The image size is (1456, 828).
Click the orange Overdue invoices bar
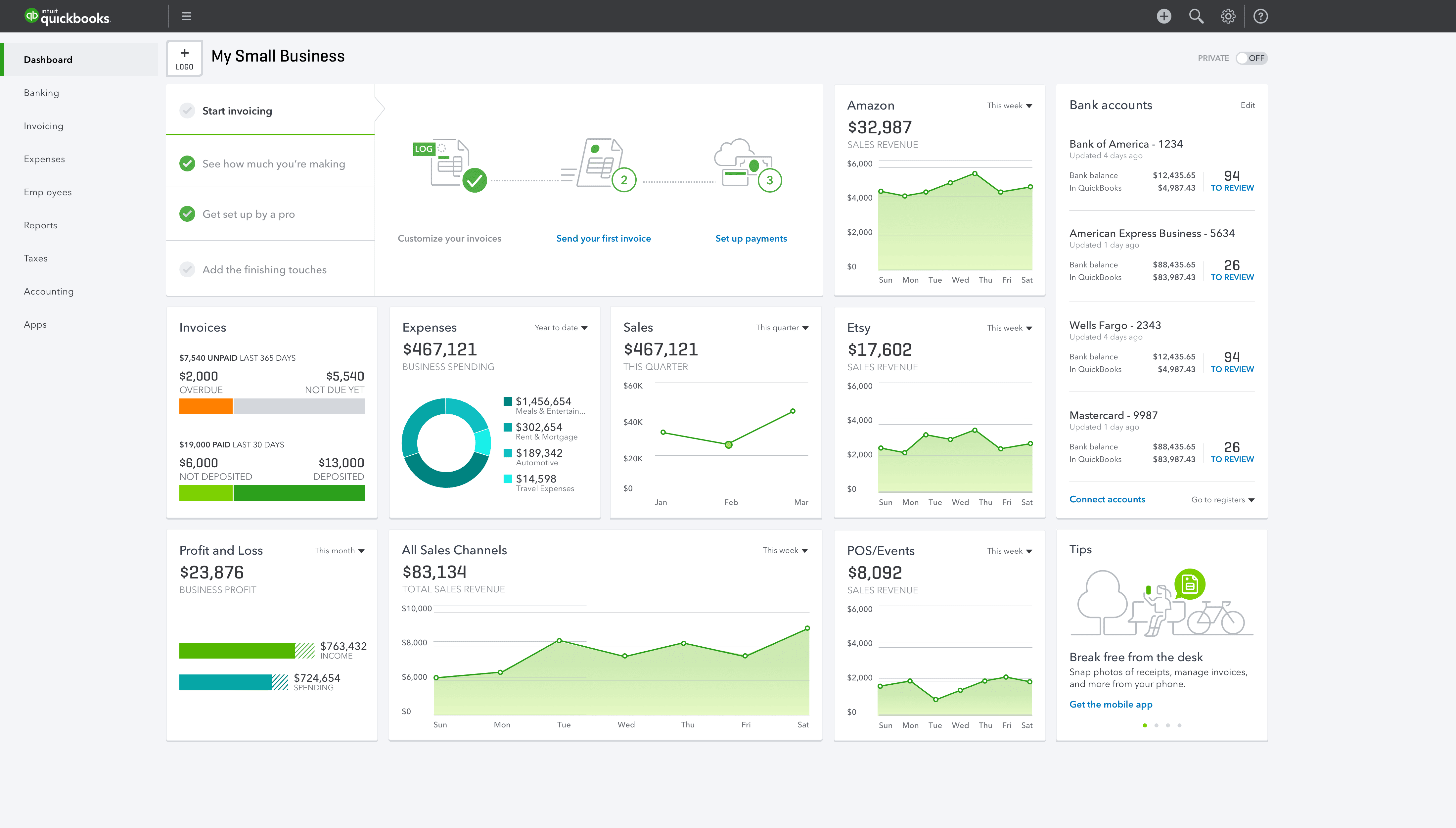[x=206, y=406]
